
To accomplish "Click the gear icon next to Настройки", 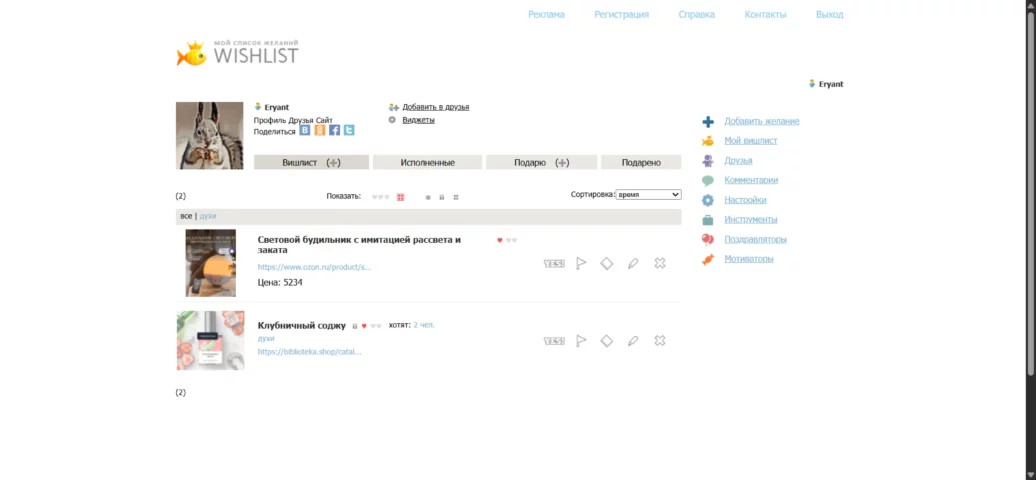I will pyautogui.click(x=708, y=200).
